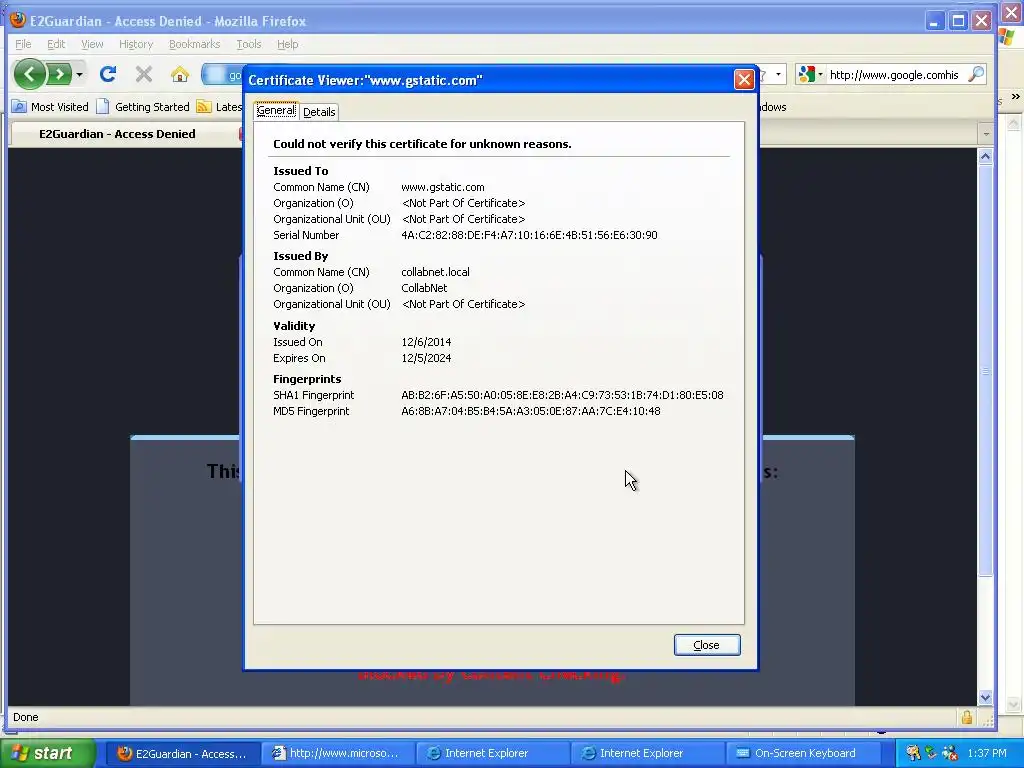The width and height of the screenshot is (1024, 768).
Task: Click the page scrollbar down arrow
Action: [x=985, y=697]
